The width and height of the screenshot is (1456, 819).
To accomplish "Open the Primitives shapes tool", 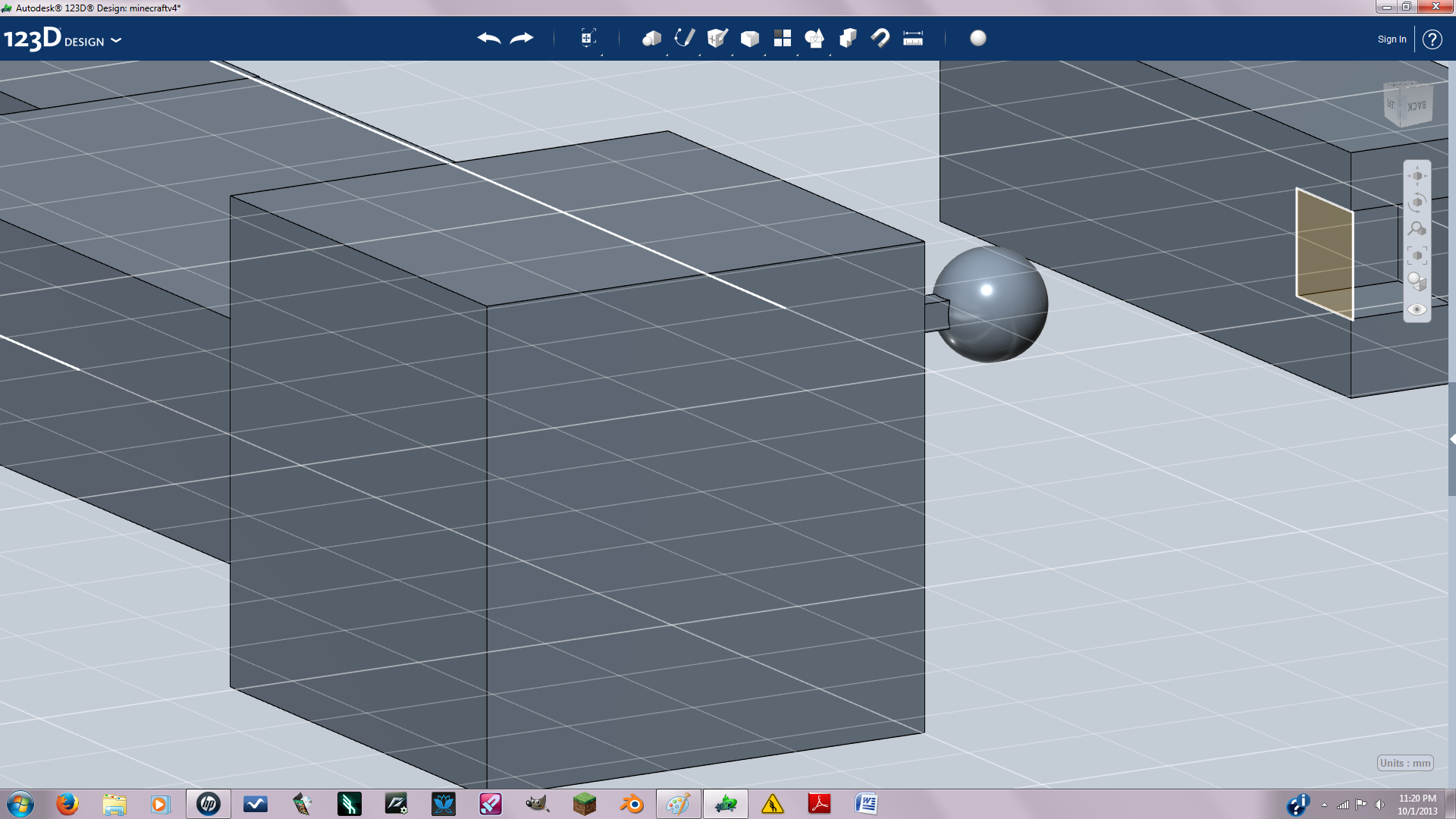I will (x=651, y=38).
